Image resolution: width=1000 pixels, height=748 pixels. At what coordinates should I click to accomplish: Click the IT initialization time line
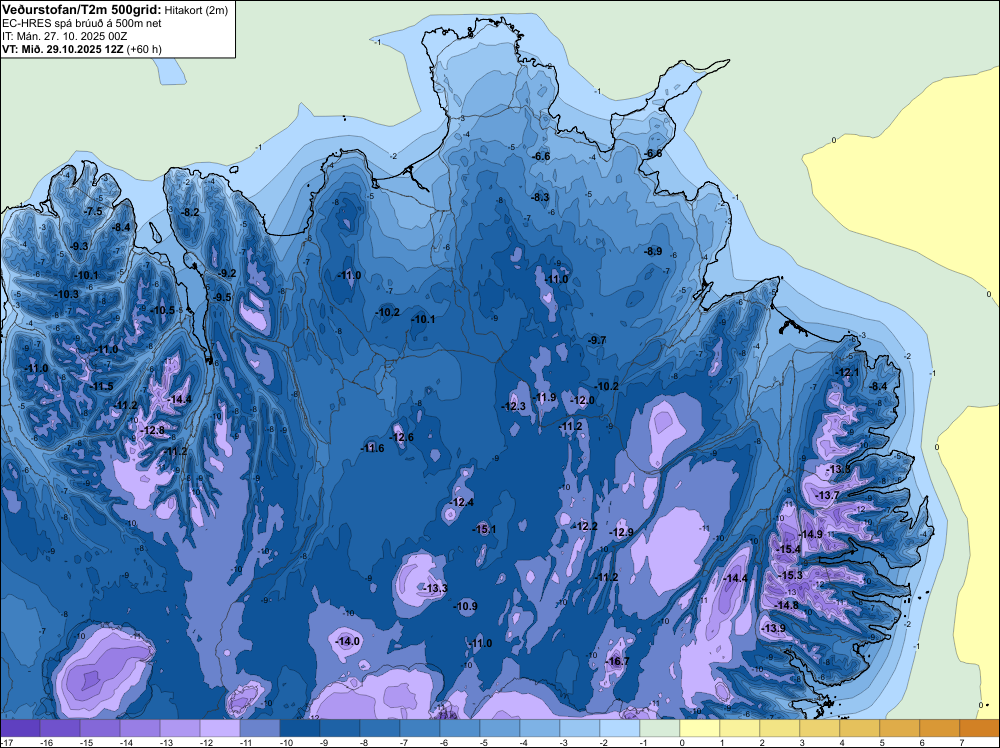[x=66, y=35]
